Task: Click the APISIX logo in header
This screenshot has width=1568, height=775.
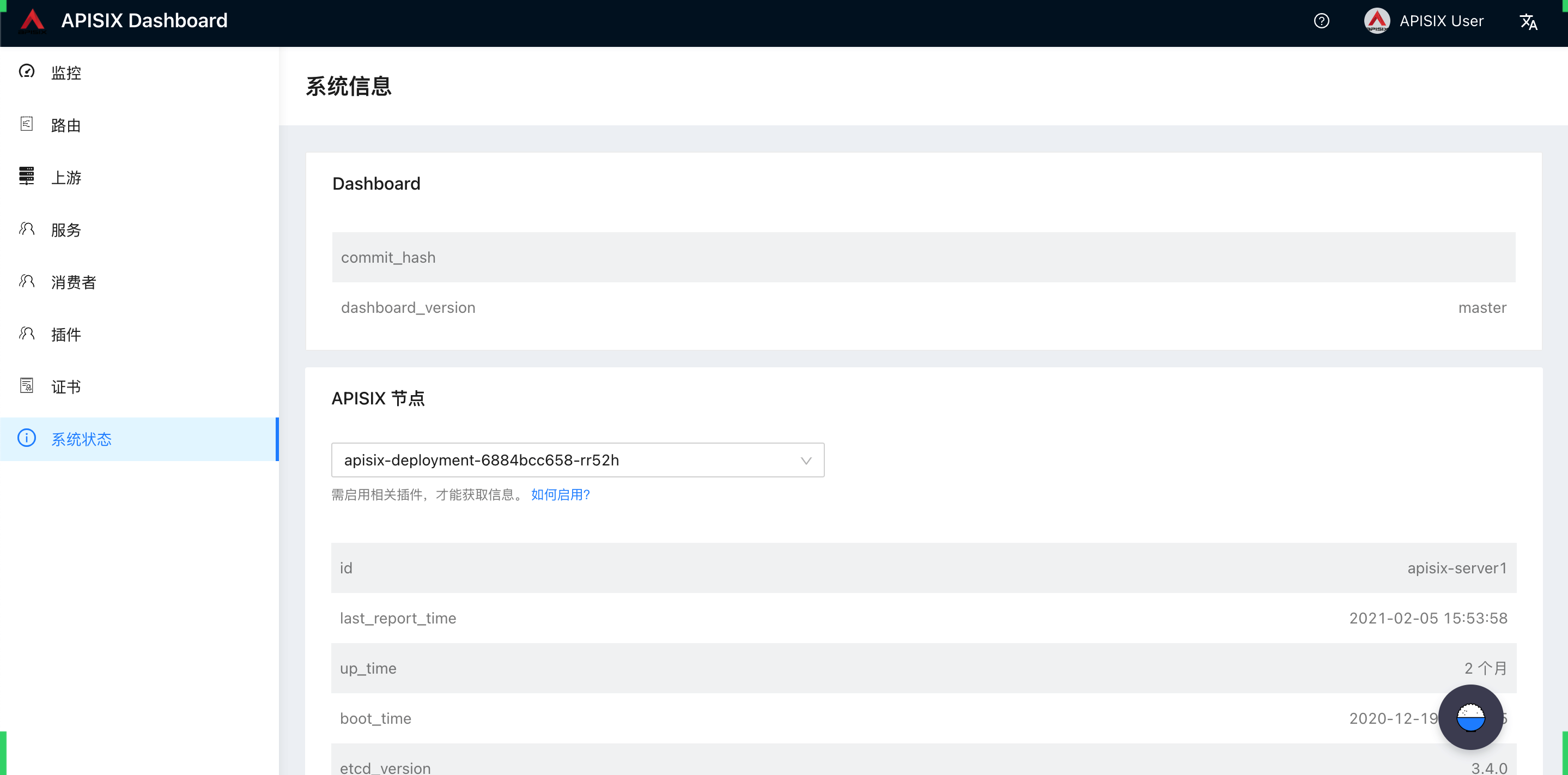Action: pyautogui.click(x=32, y=21)
